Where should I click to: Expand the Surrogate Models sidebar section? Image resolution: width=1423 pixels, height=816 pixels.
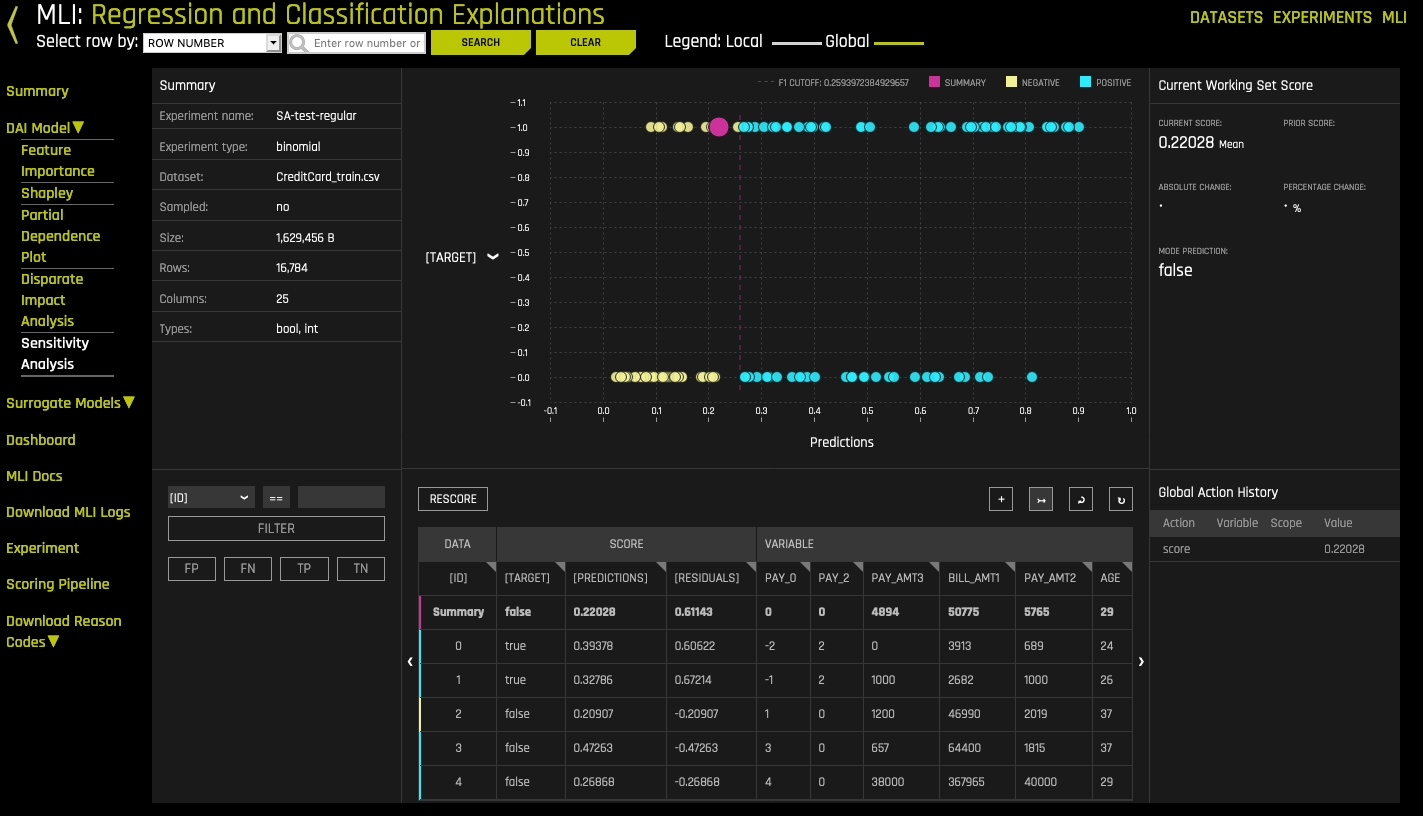(x=129, y=402)
